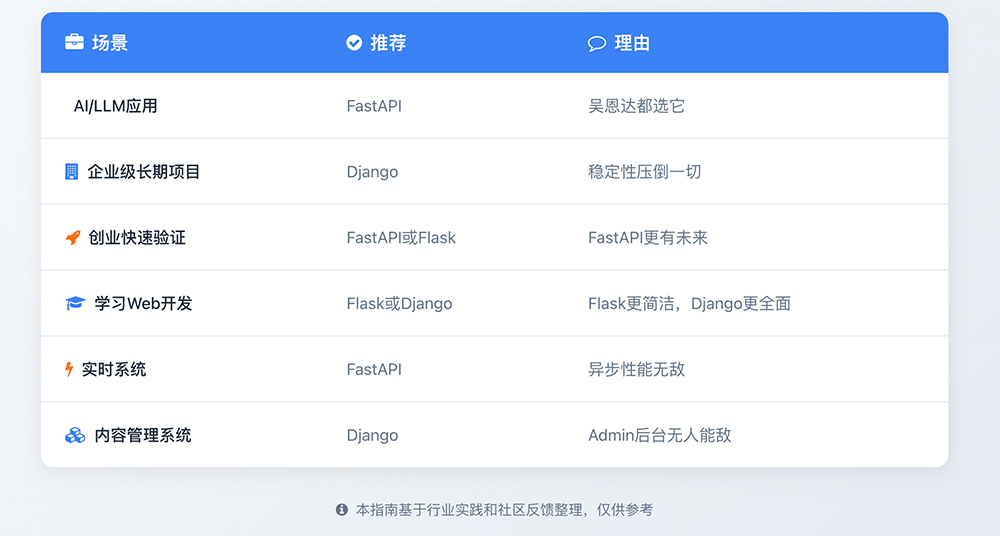The height and width of the screenshot is (536, 1000).
Task: Click the rocket icon beside 创业快速验证
Action: [73, 237]
